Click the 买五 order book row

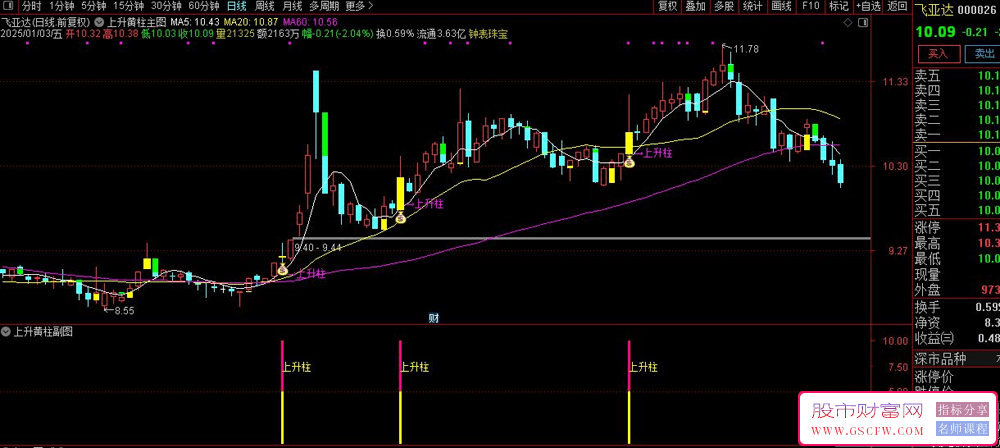[957, 210]
